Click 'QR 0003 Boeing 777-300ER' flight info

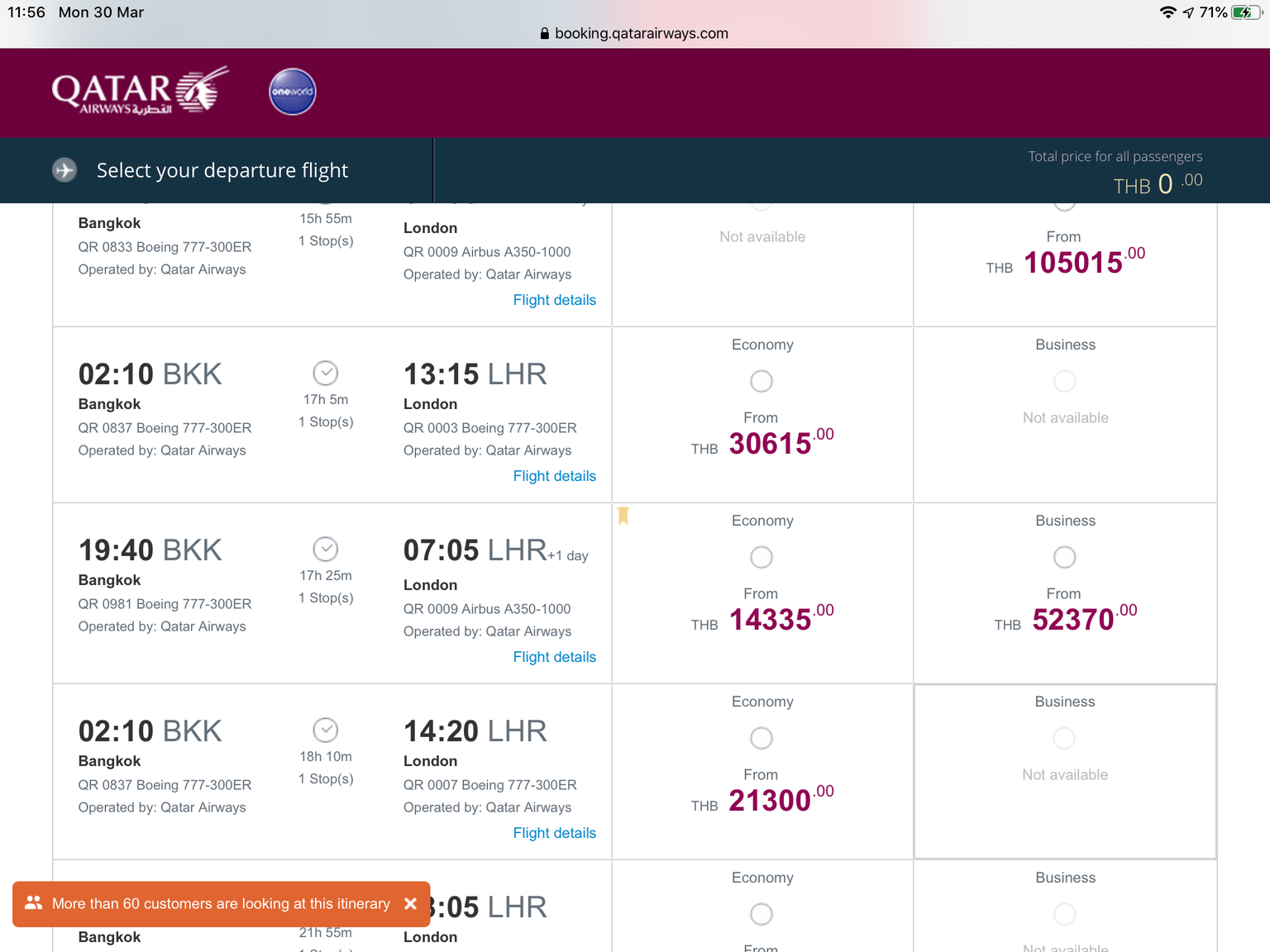pos(490,428)
